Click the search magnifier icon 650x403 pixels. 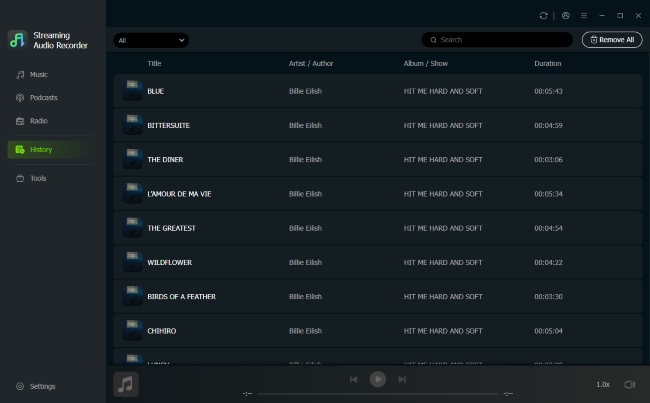point(433,40)
